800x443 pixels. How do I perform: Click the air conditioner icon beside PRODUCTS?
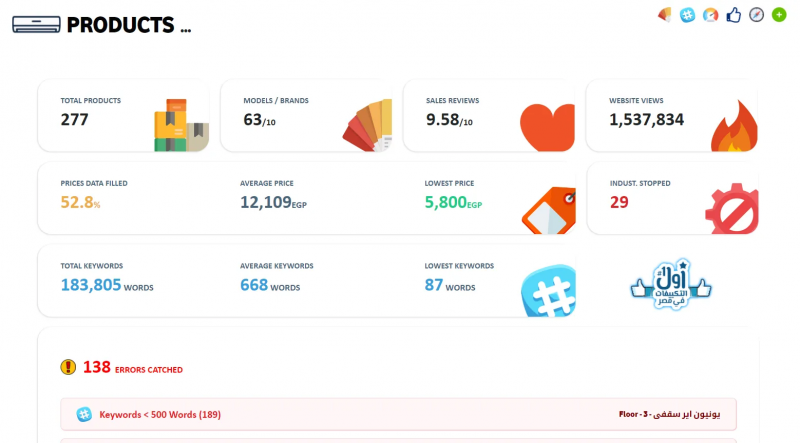pyautogui.click(x=35, y=24)
